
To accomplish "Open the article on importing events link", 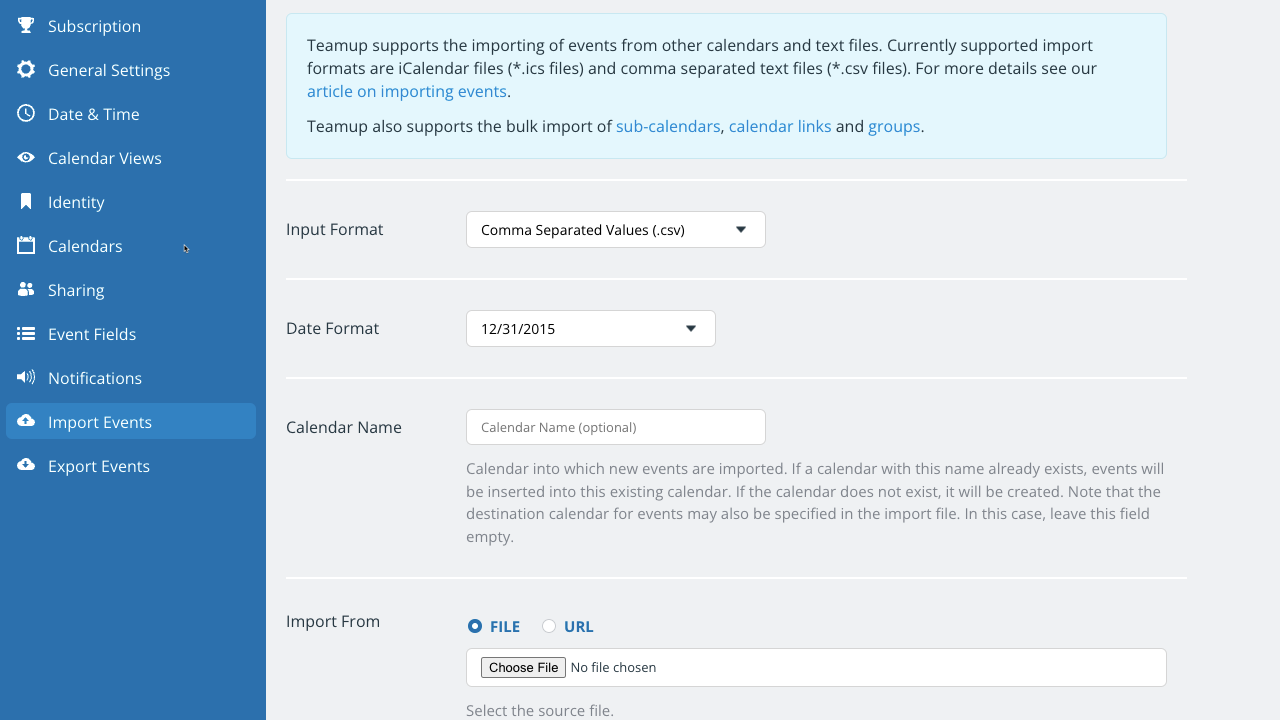I will (406, 92).
